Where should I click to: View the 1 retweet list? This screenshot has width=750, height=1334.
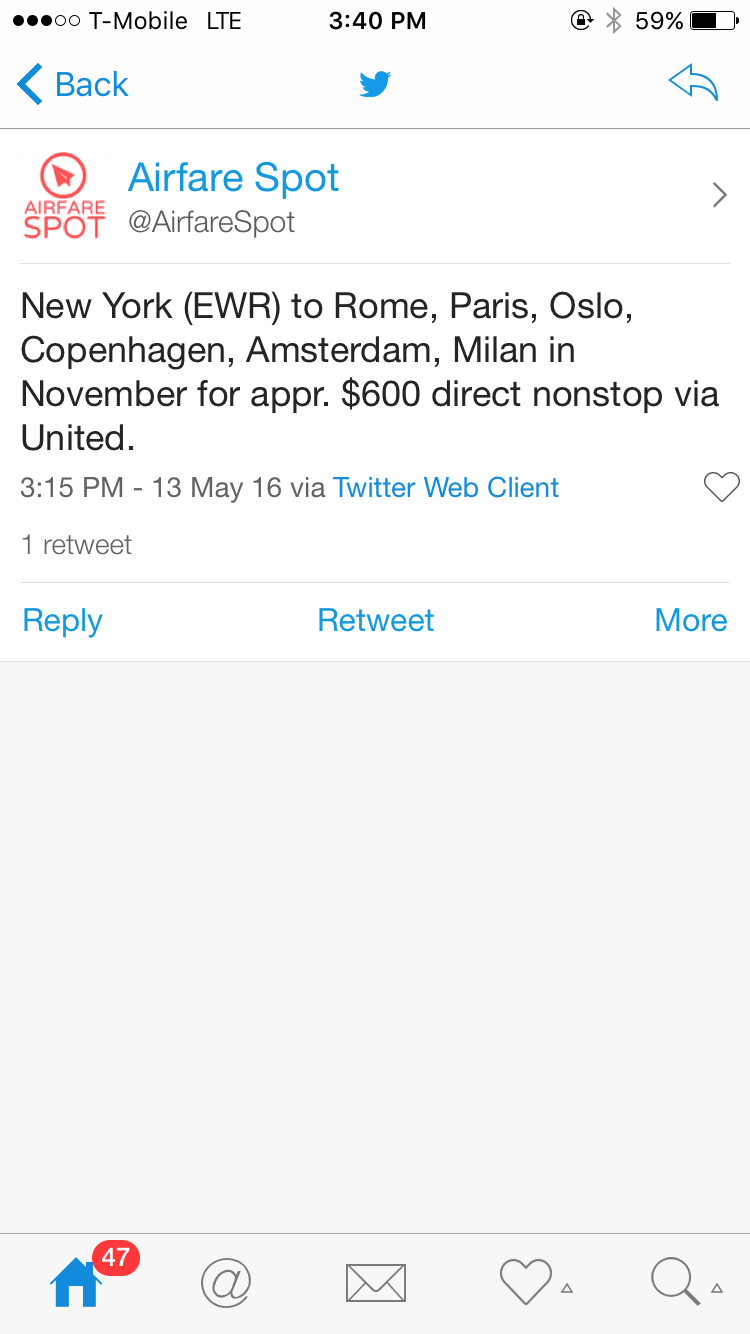pos(77,545)
